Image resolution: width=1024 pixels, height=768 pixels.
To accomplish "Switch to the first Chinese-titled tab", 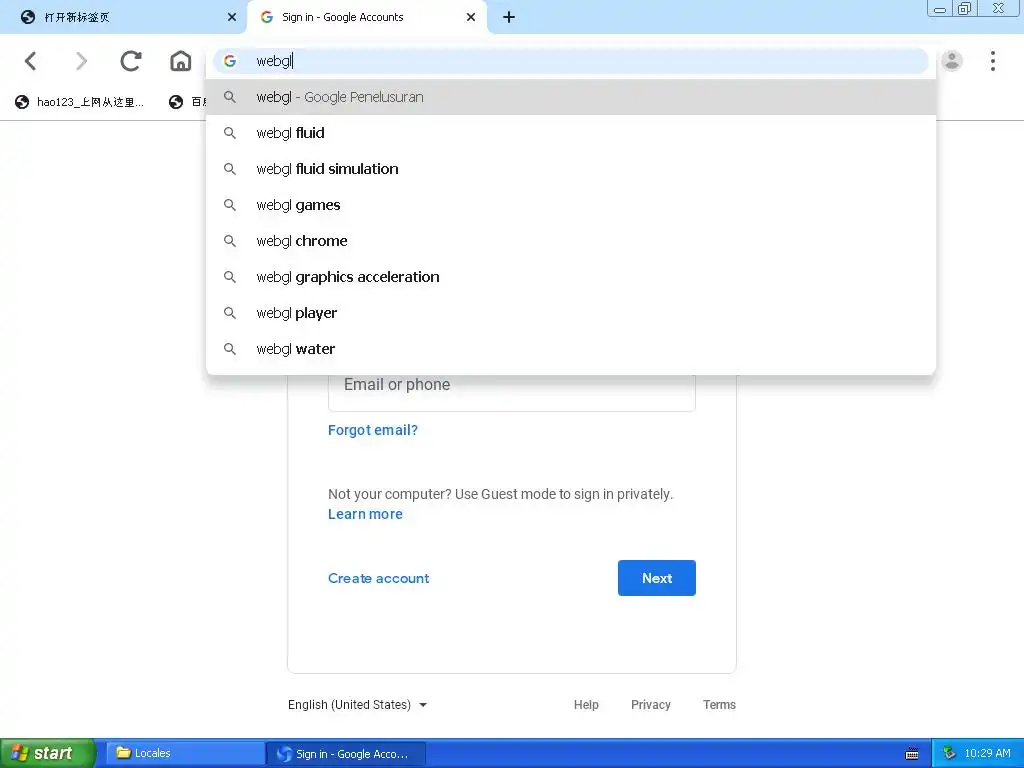I will (x=124, y=18).
